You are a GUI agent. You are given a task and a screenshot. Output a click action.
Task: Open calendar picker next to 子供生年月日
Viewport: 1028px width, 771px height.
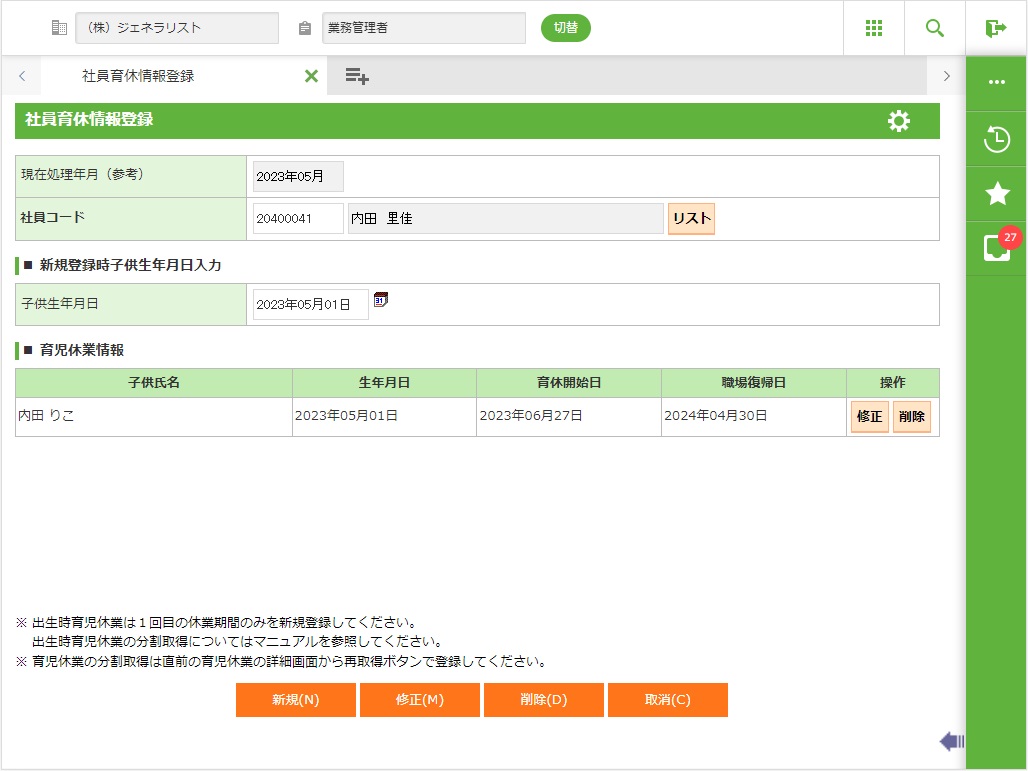tap(381, 300)
